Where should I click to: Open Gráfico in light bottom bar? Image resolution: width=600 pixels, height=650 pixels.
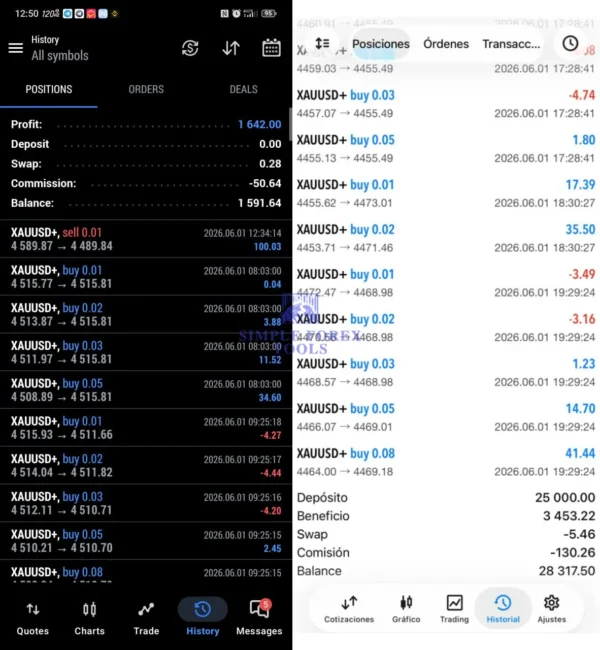406,609
